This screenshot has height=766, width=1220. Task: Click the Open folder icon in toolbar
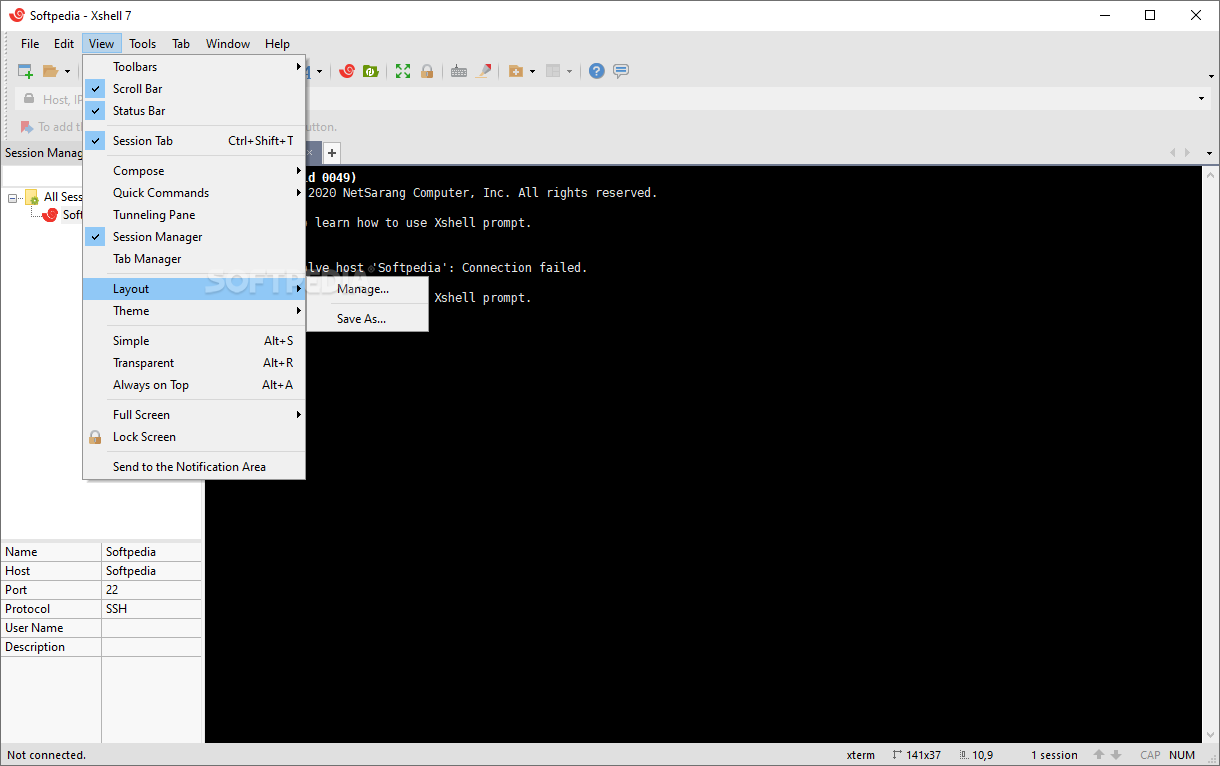(50, 71)
